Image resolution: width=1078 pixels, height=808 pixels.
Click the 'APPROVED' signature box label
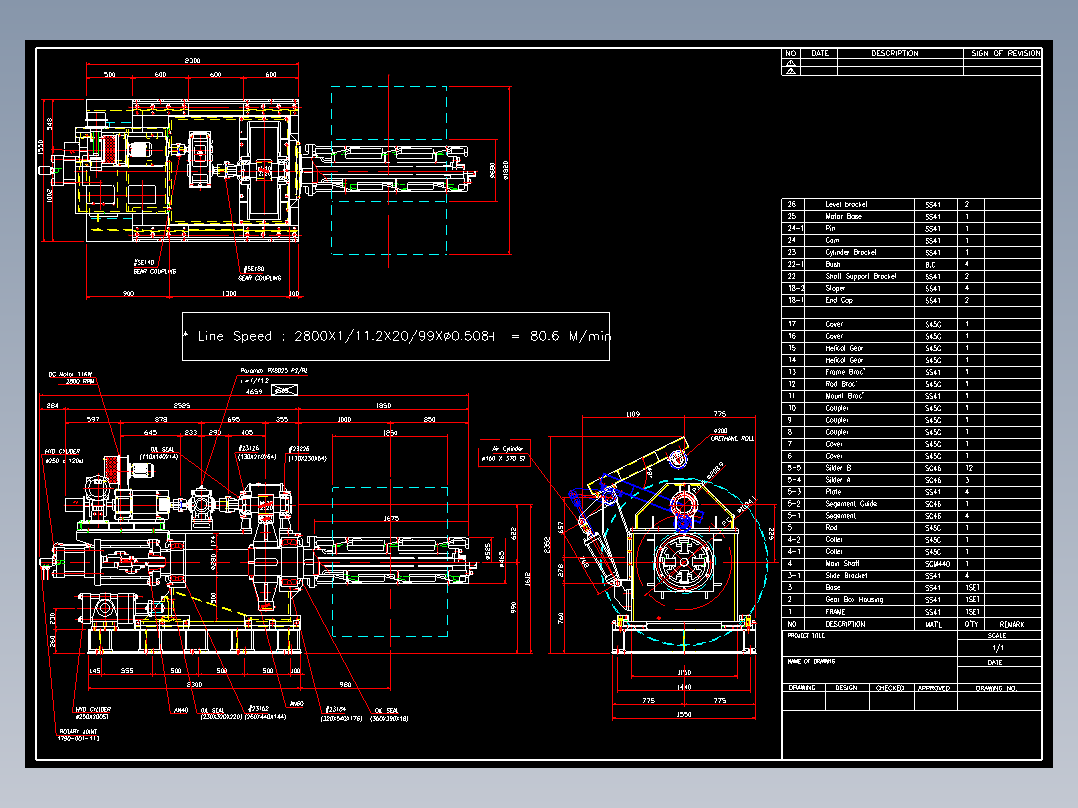click(934, 688)
